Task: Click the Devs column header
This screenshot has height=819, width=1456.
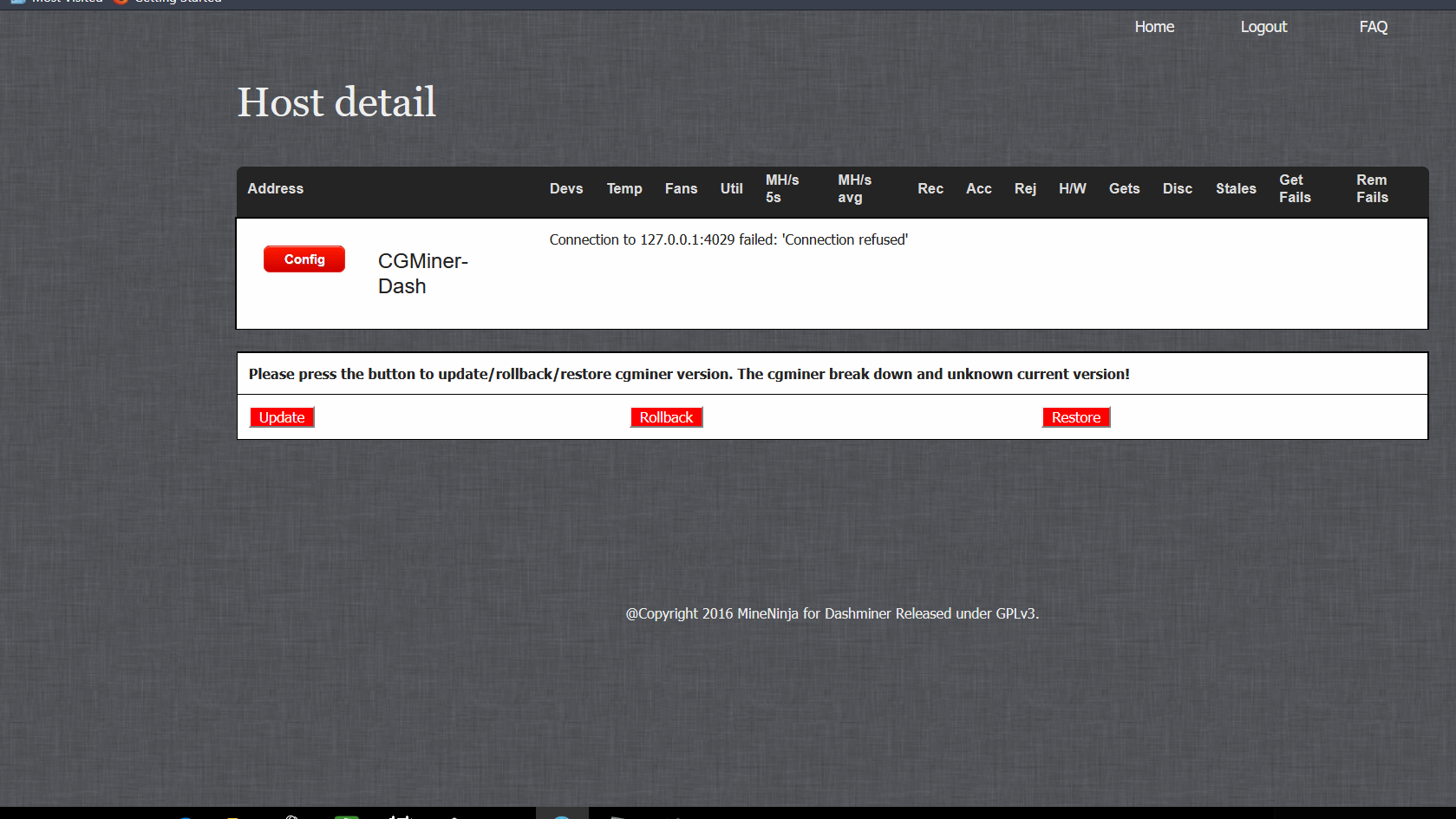Action: click(566, 188)
